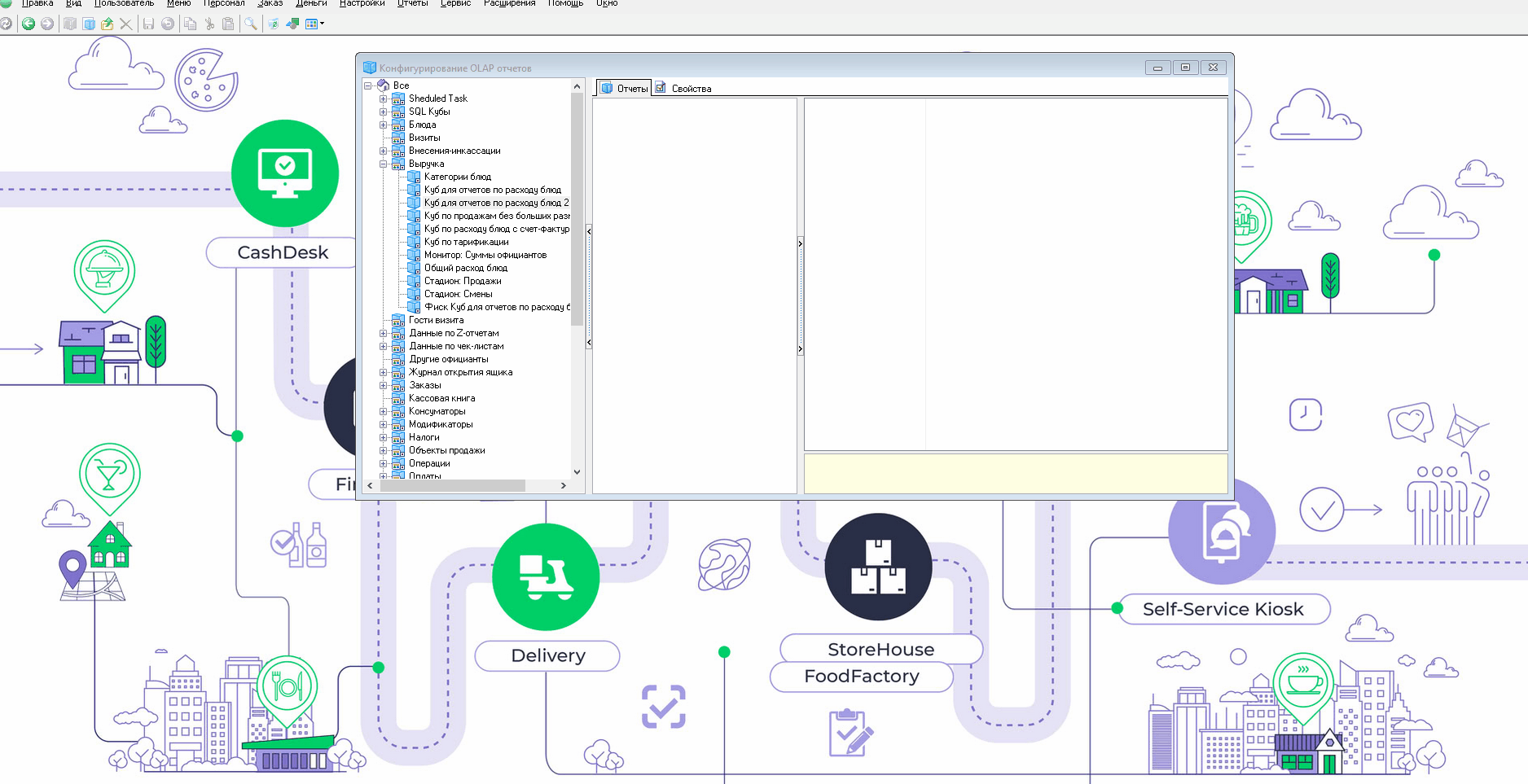The height and width of the screenshot is (784, 1528).
Task: Click the refresh icon at toolbar start
Action: (6, 24)
